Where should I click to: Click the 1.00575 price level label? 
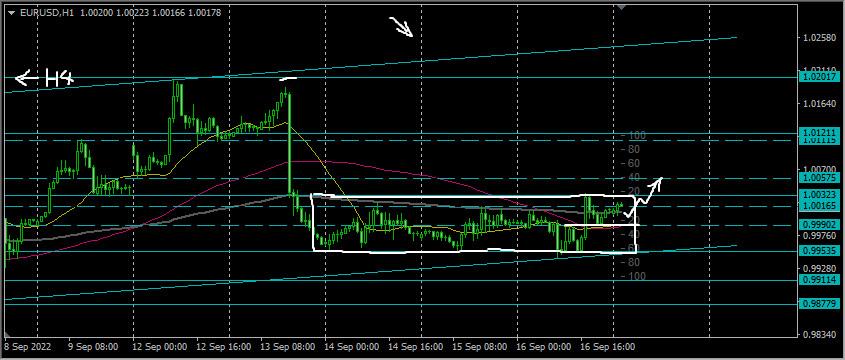818,177
